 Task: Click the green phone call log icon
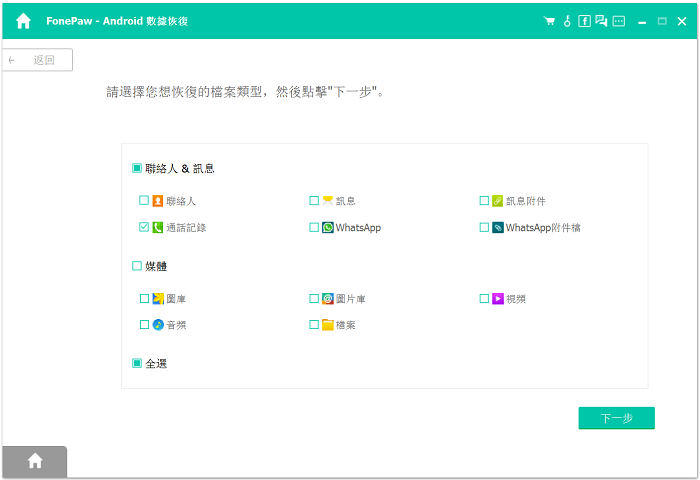158,227
